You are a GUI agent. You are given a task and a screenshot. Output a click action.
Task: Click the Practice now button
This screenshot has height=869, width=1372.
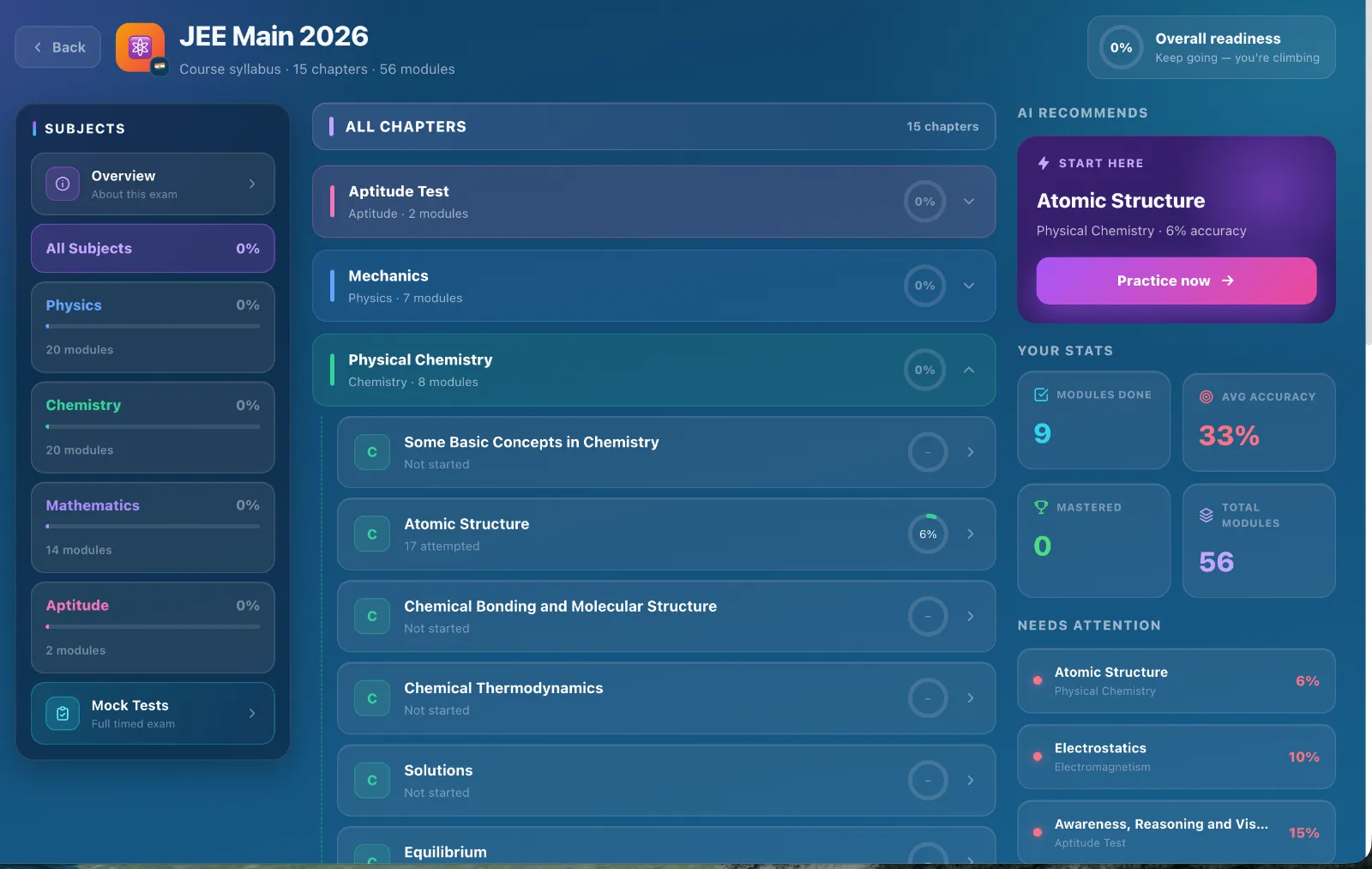[1176, 281]
